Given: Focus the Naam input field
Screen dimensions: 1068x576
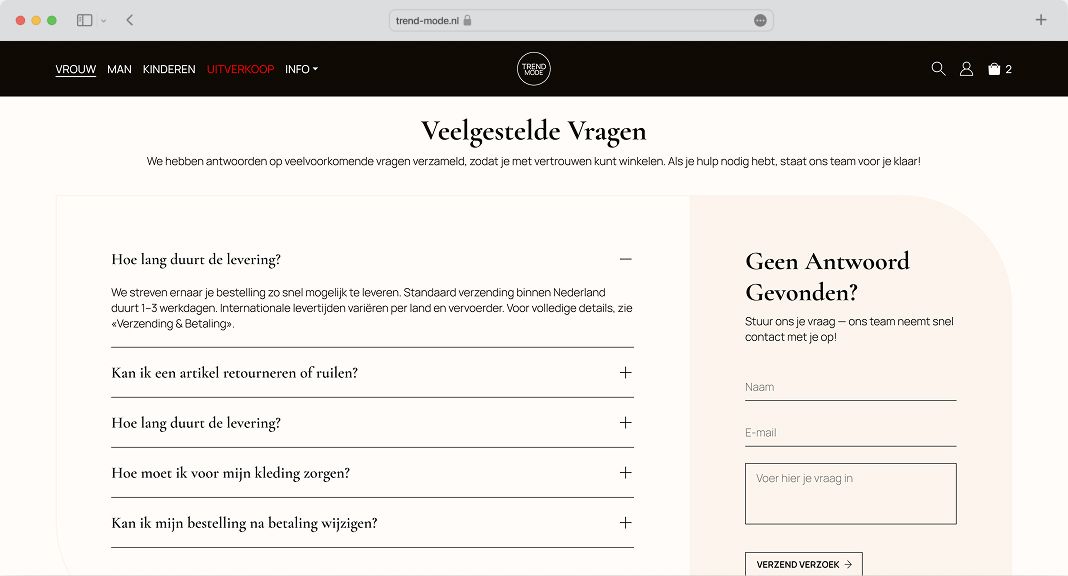Looking at the screenshot, I should click(850, 387).
